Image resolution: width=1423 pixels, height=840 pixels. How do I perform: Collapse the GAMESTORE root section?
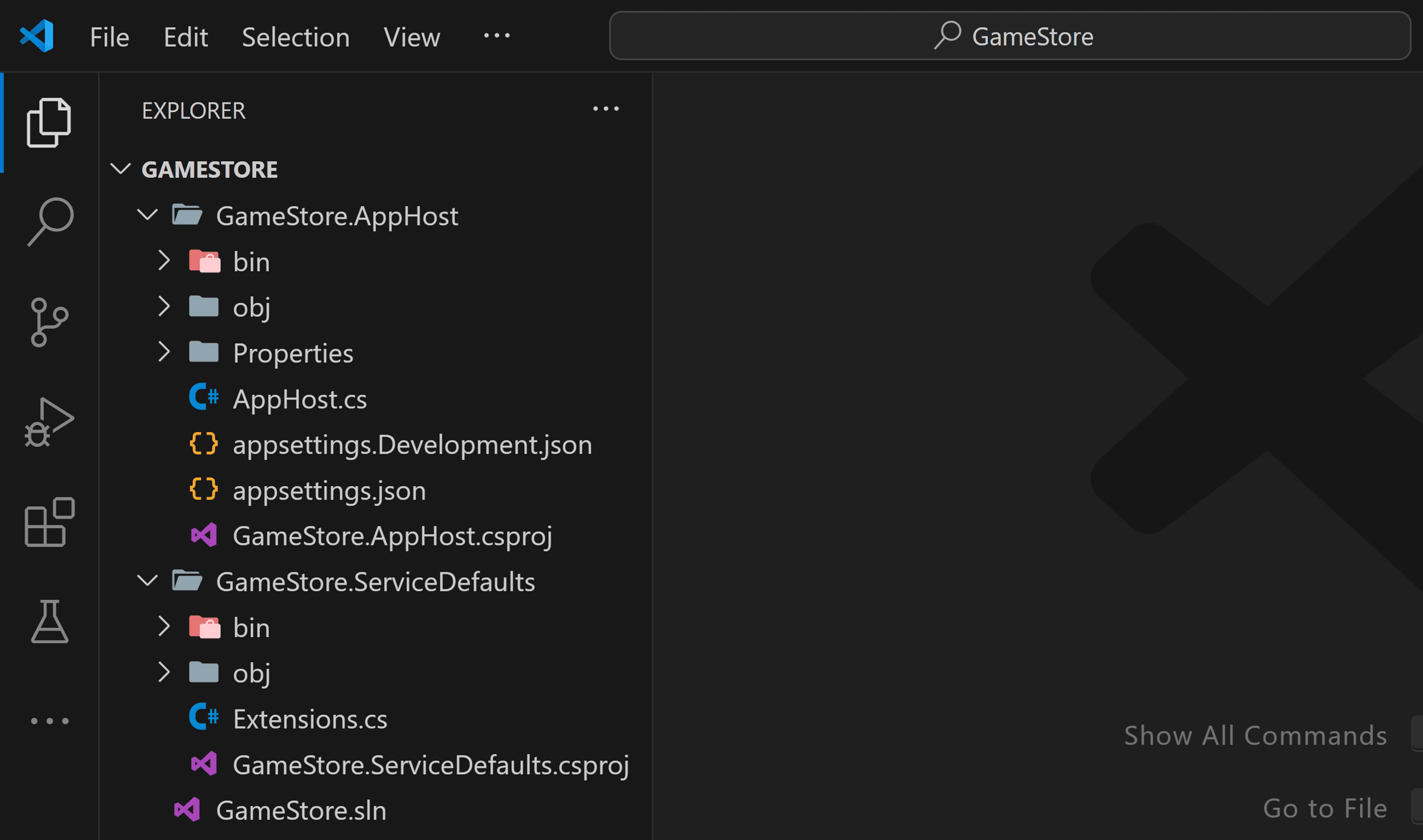point(120,169)
